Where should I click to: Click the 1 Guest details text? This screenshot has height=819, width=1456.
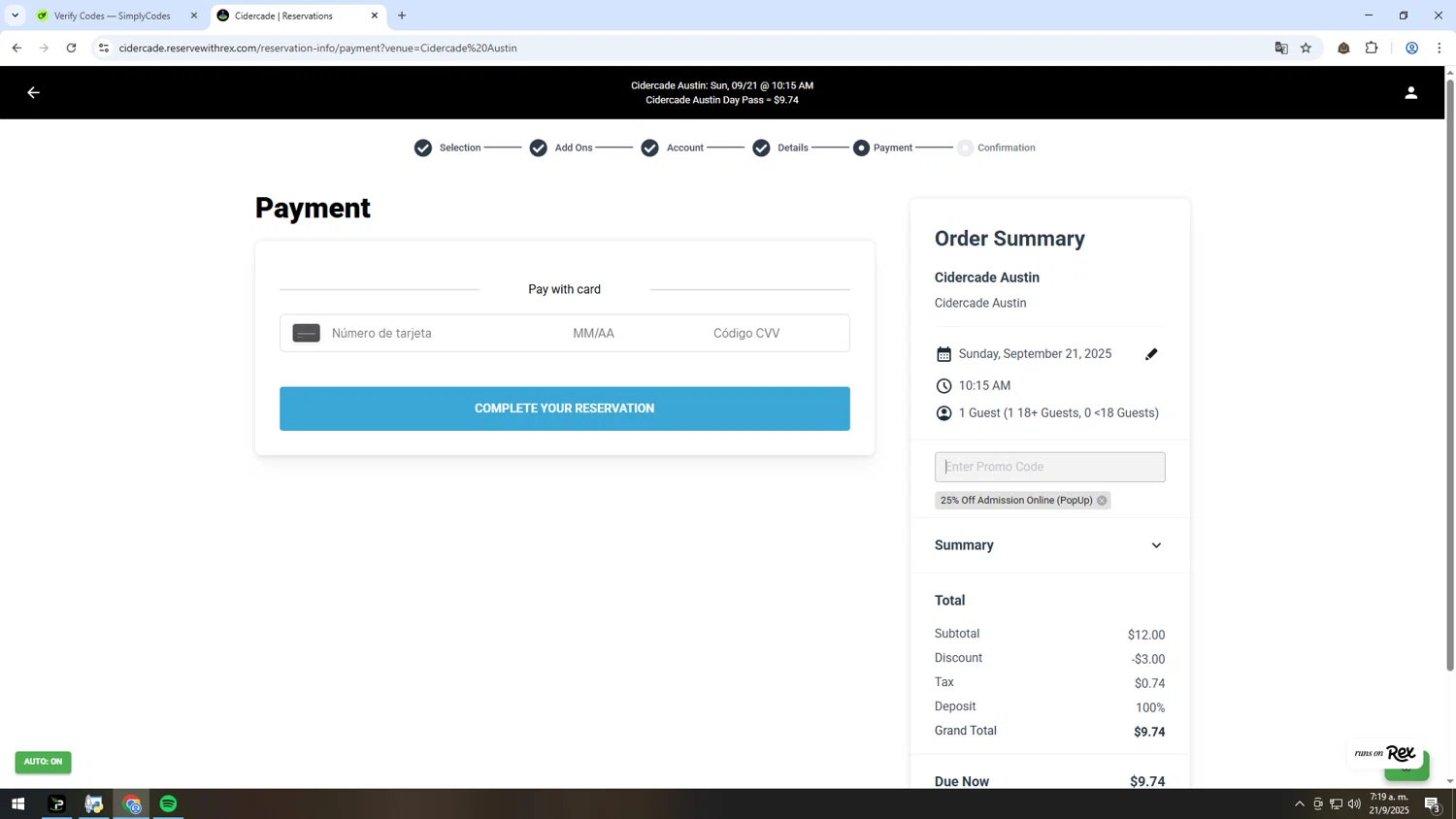tap(1058, 413)
